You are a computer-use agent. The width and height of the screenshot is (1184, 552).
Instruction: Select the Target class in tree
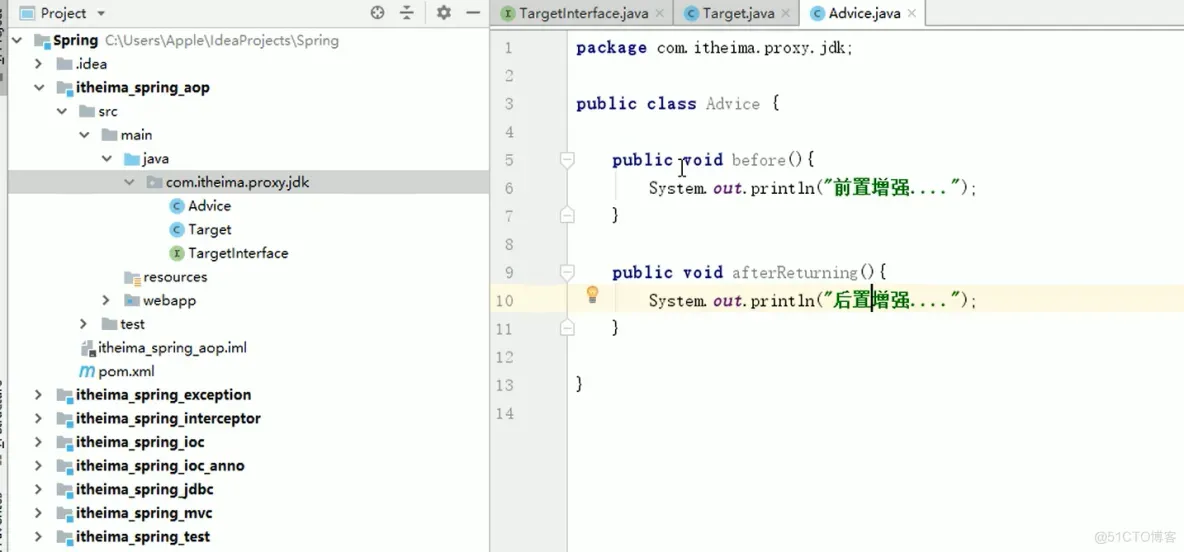click(209, 230)
